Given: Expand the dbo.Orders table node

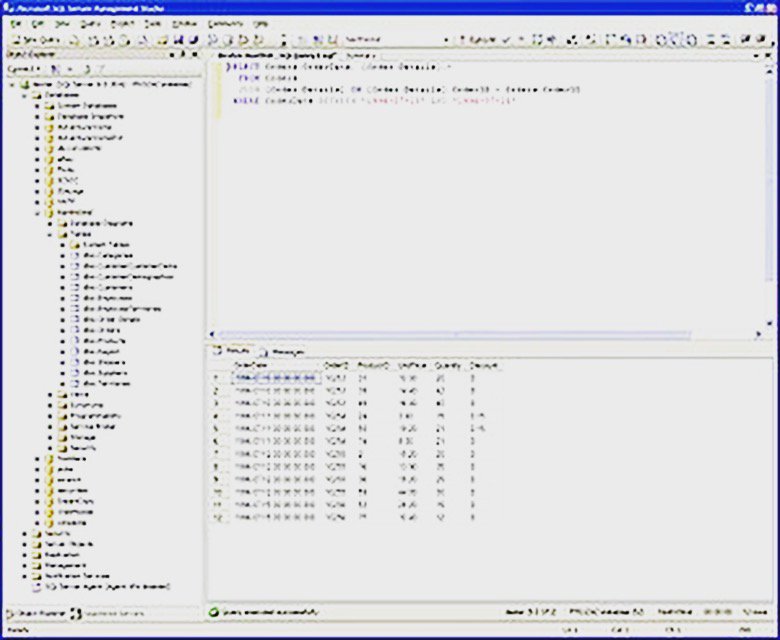Looking at the screenshot, I should coord(63,330).
